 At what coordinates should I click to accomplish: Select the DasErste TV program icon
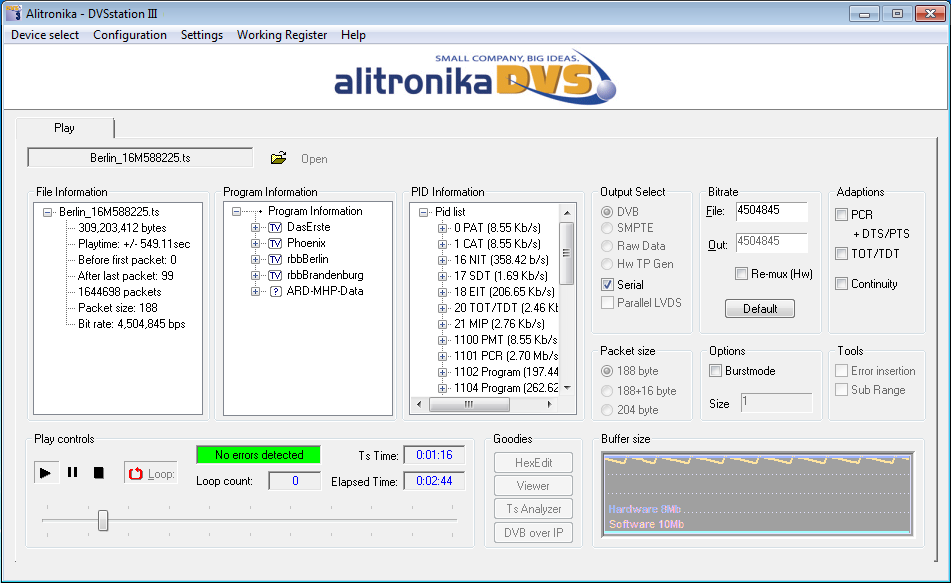coord(275,227)
